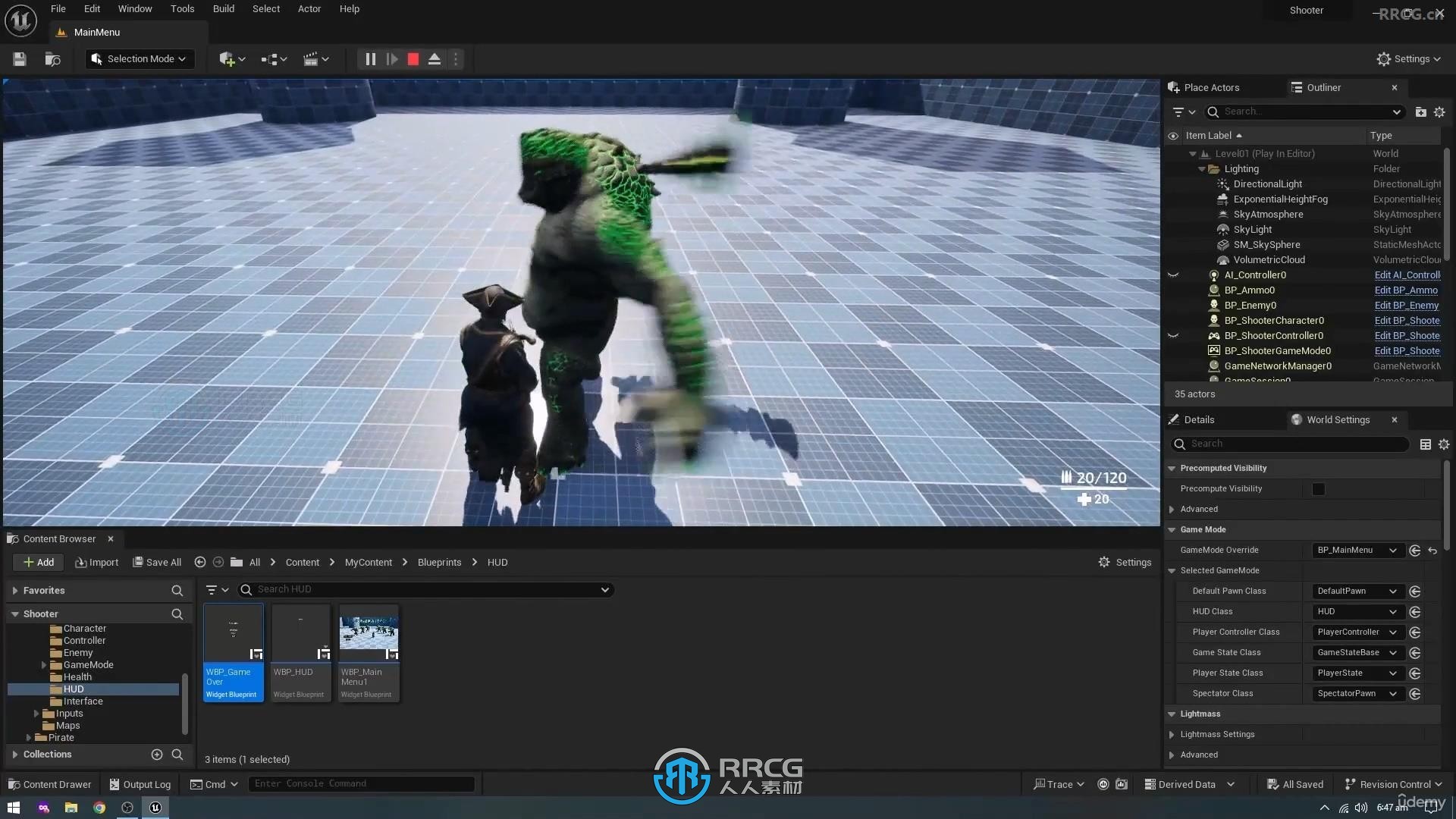The height and width of the screenshot is (819, 1456).
Task: Select HUD Class dropdown in Selected GameMode
Action: pyautogui.click(x=1355, y=611)
